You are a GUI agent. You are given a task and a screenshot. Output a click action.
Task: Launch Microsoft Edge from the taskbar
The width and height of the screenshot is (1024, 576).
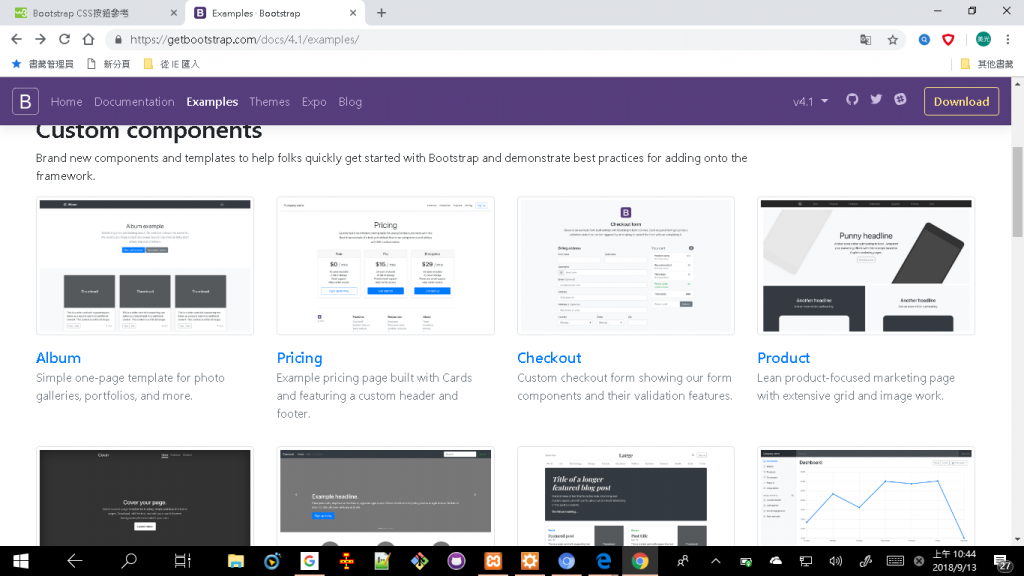[603, 561]
